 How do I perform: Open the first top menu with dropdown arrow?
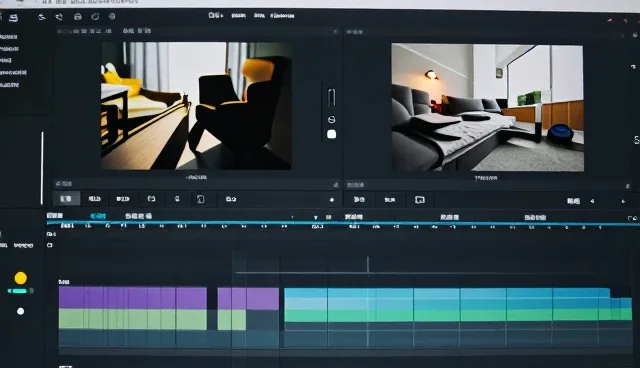pos(216,16)
